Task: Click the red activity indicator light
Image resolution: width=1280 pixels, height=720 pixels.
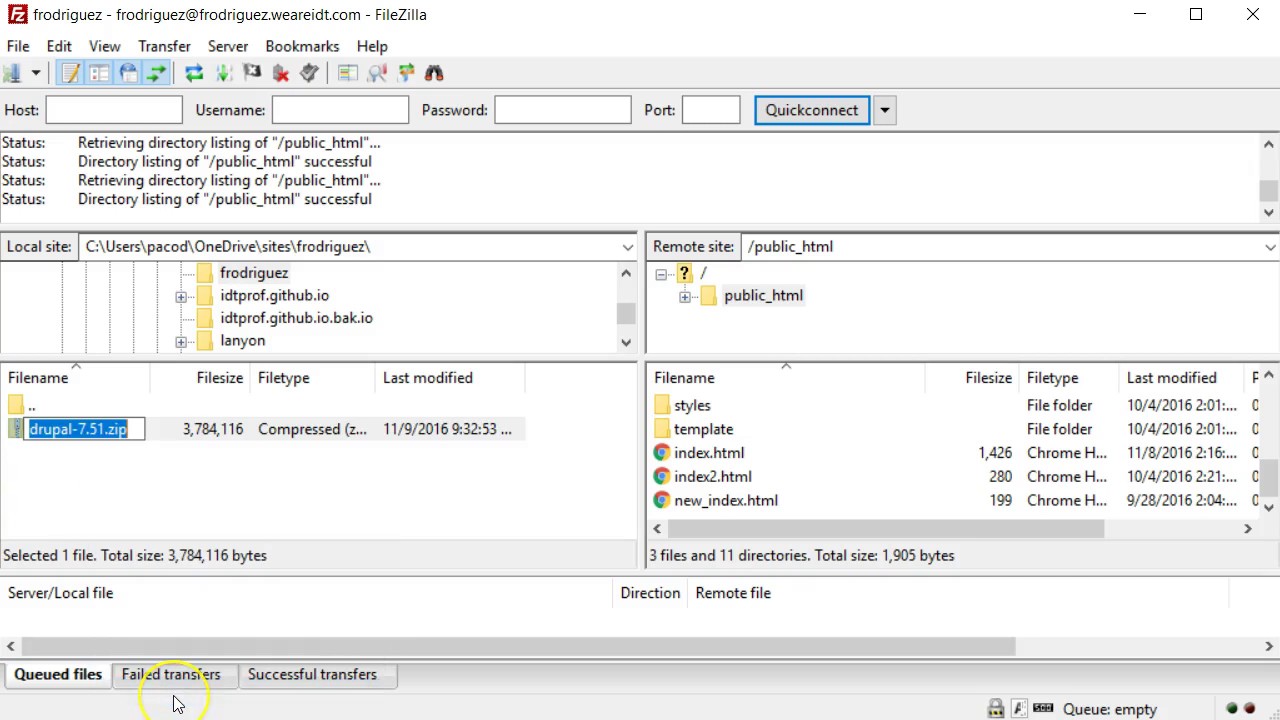Action: (x=1249, y=709)
